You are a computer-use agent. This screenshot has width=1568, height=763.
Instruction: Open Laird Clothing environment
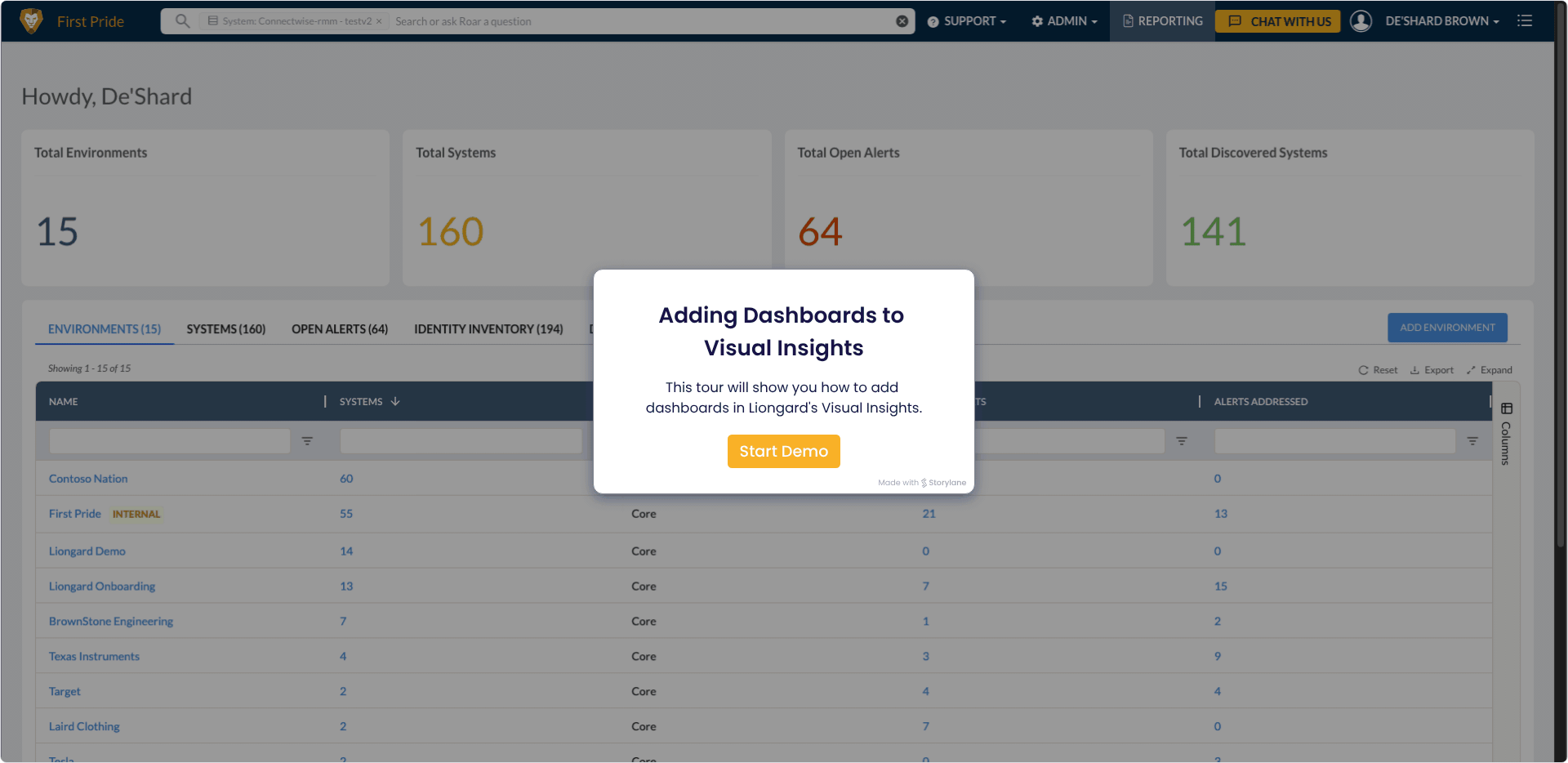[x=84, y=727]
